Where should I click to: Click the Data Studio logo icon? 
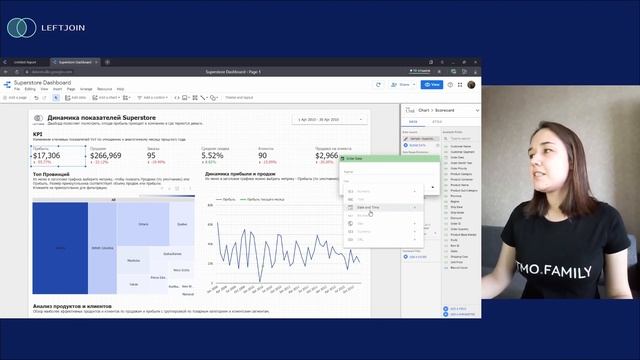pyautogui.click(x=7, y=85)
